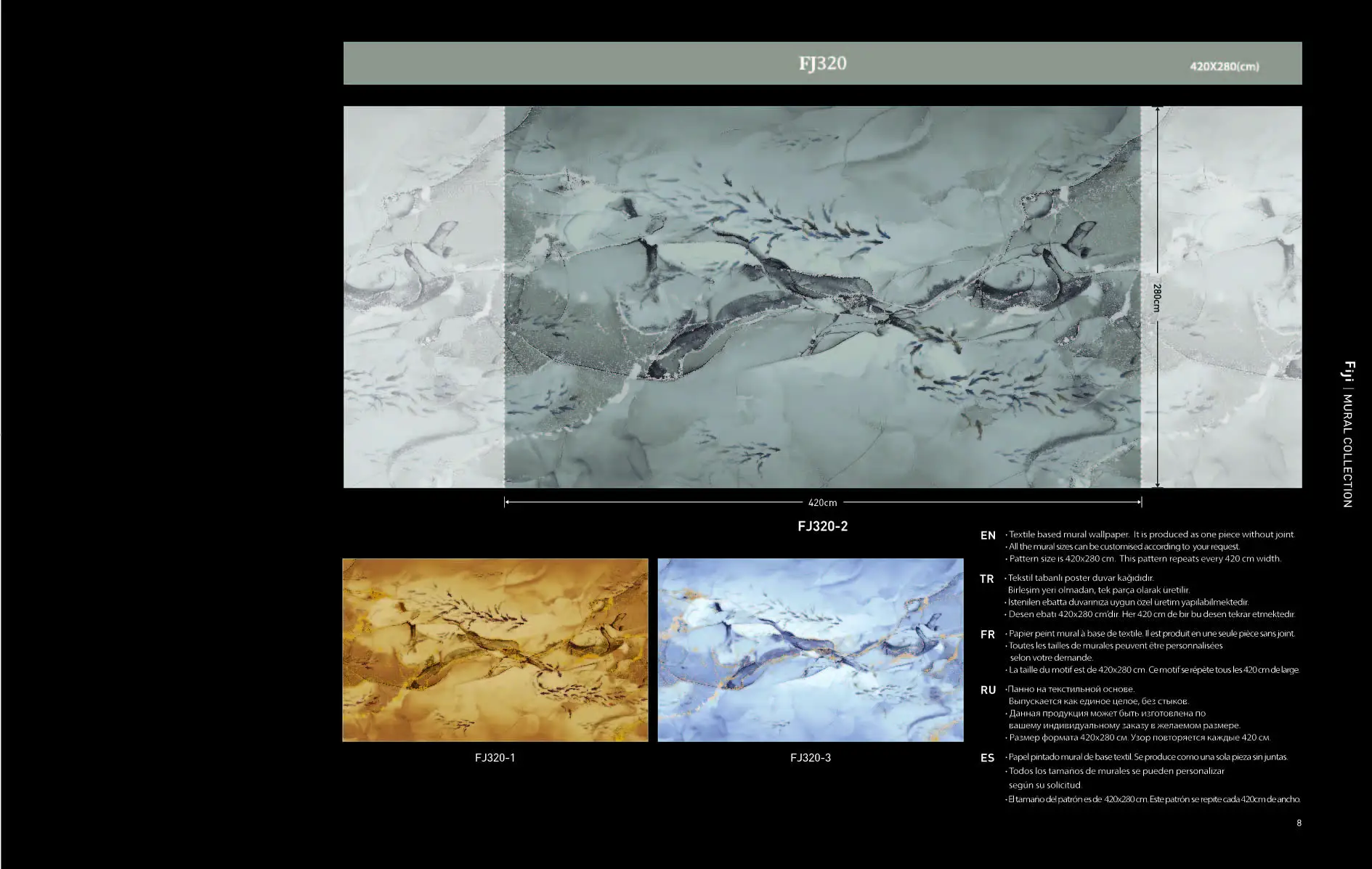
Task: Click the vertical Fiji Mural Collection text
Action: [1348, 434]
